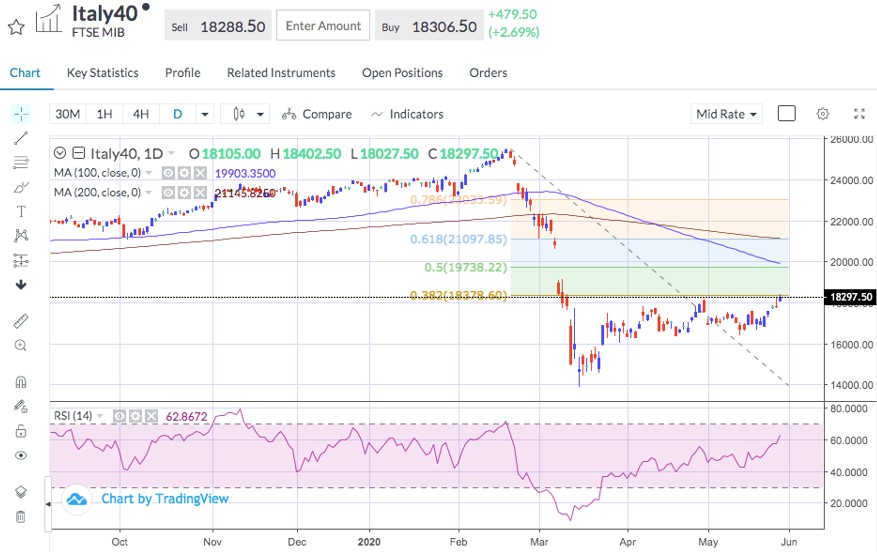The height and width of the screenshot is (552, 877).
Task: Expand the timeframe dropdown arrow
Action: pyautogui.click(x=205, y=114)
